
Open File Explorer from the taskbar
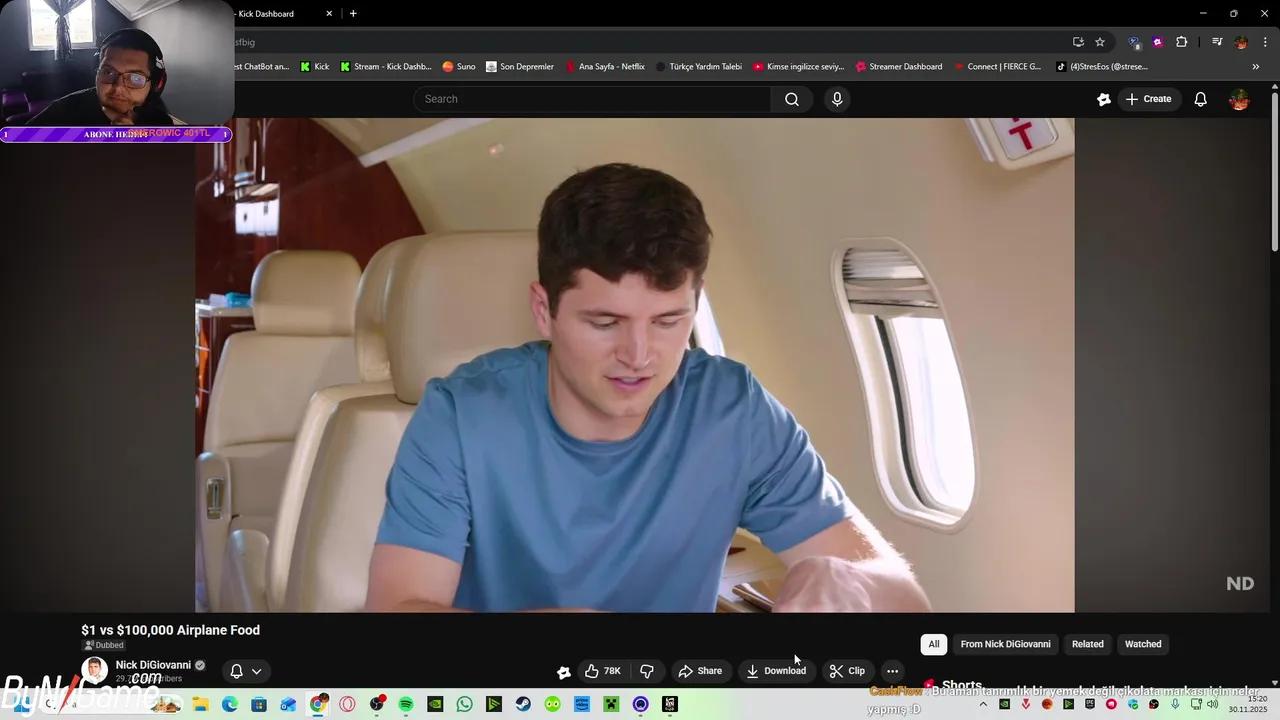pyautogui.click(x=200, y=704)
